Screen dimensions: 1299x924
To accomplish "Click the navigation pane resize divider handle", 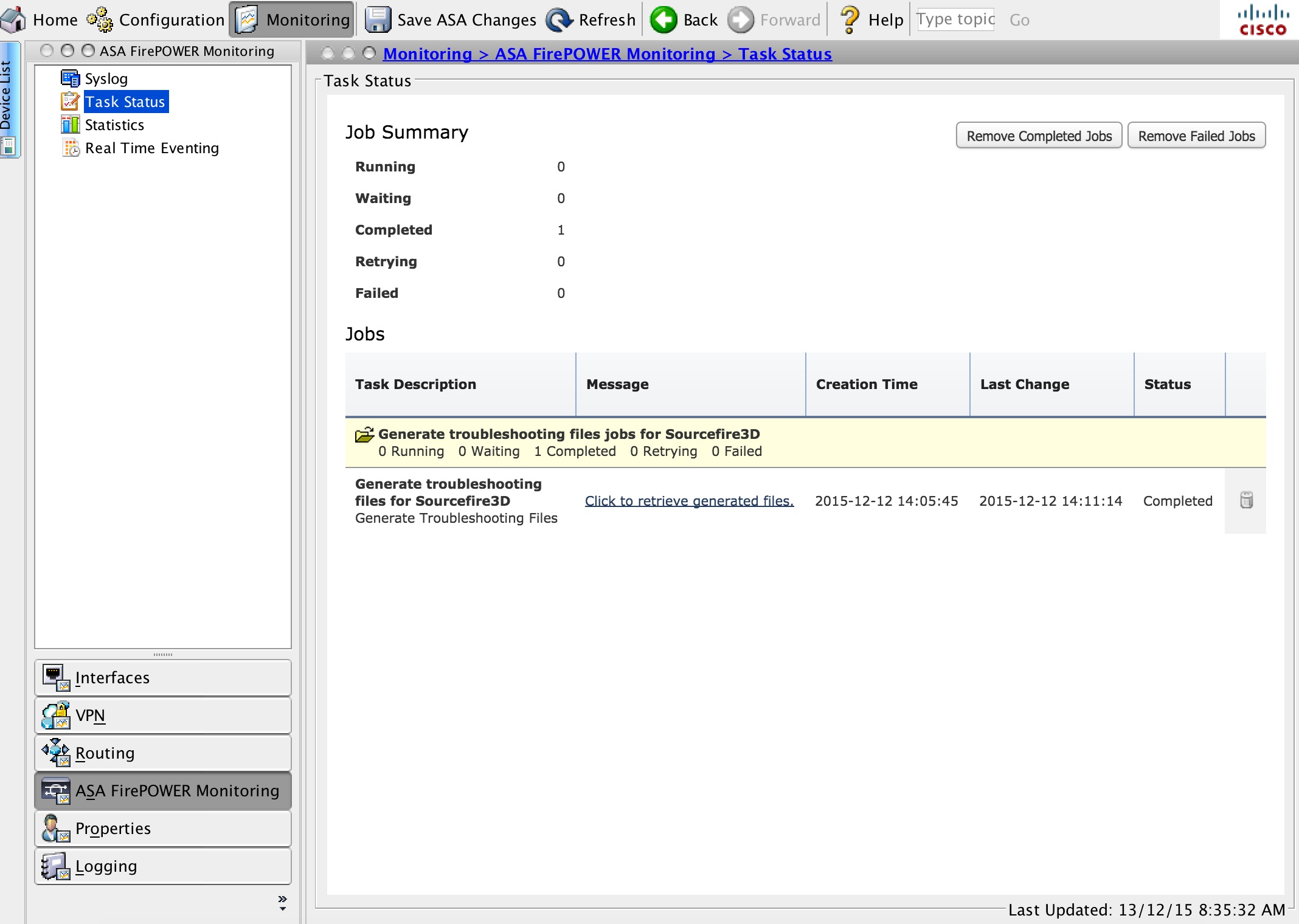I will click(x=163, y=655).
